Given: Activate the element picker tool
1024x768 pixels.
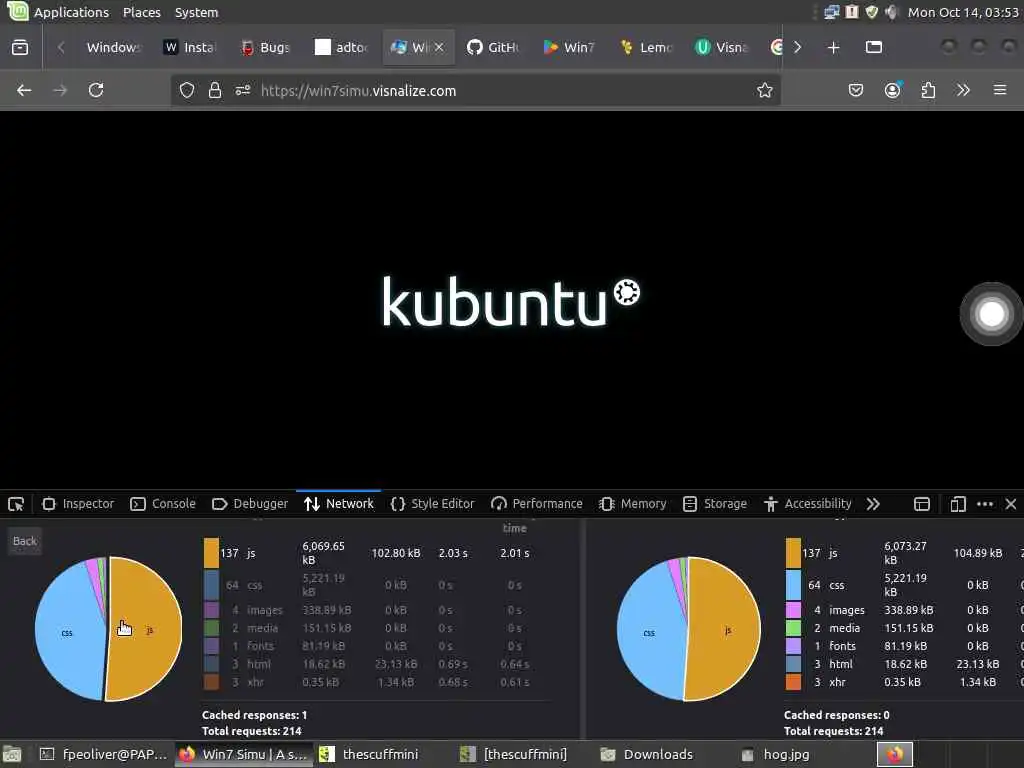Looking at the screenshot, I should click(16, 504).
